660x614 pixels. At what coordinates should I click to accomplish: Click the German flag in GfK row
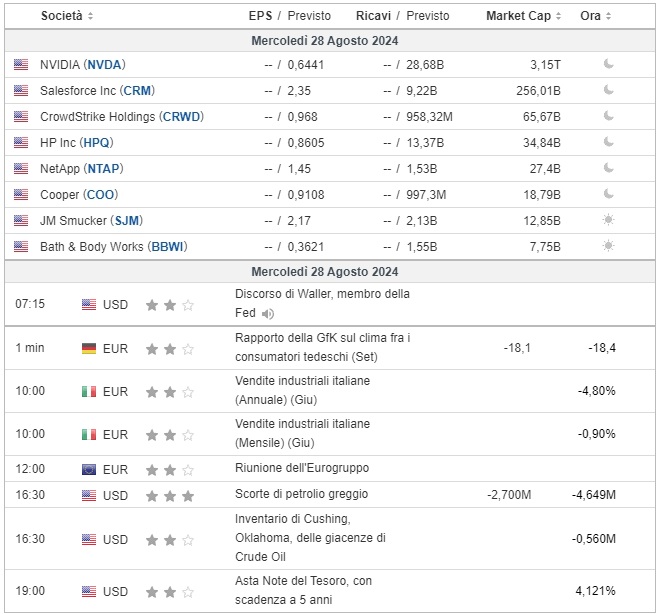point(89,349)
